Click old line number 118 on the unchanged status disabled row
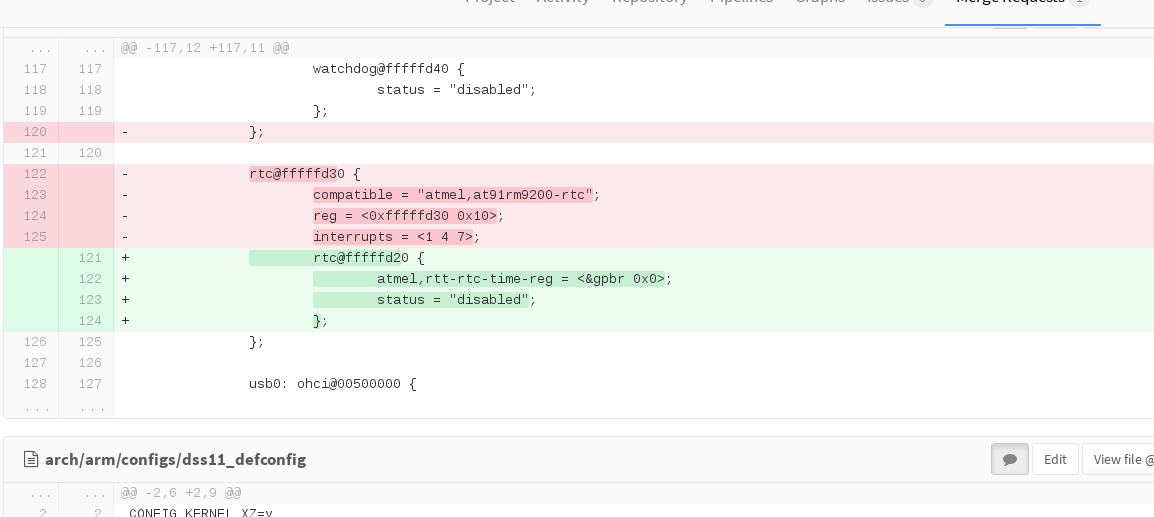This screenshot has height=517, width=1154. pos(35,90)
